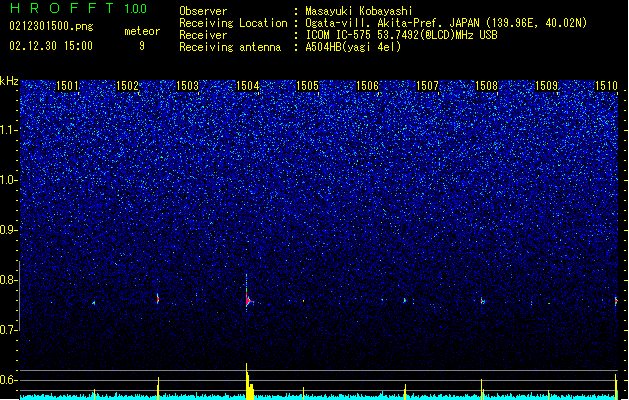
Task: Click the tallest yellow power spike at 1504
Action: pyautogui.click(x=249, y=381)
